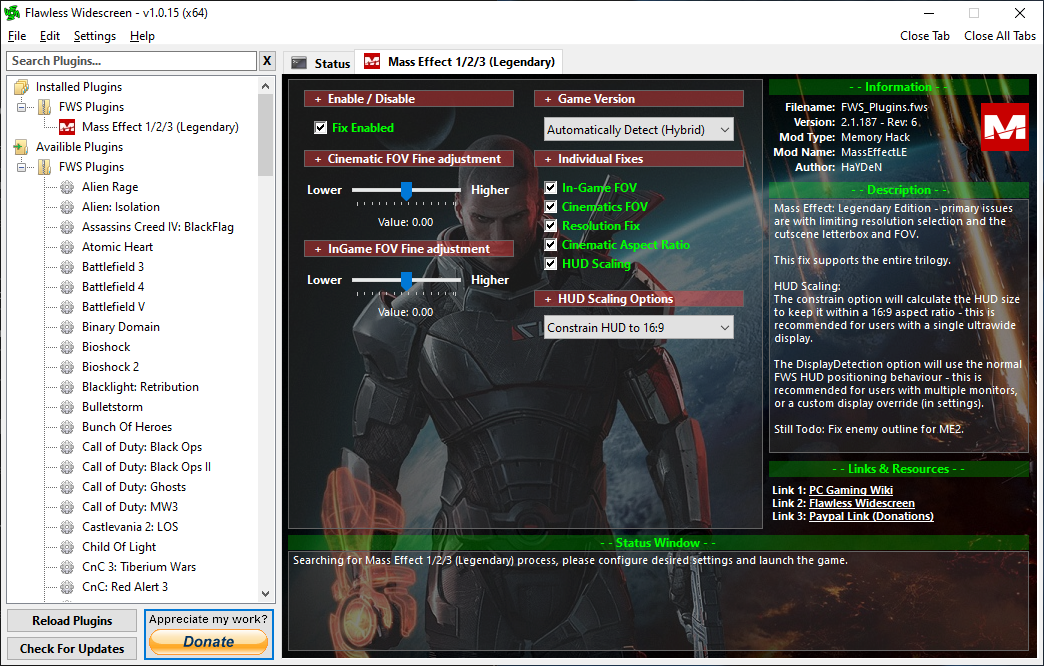Click the gear icon beside Binary Domain
This screenshot has height=666, width=1044.
pos(67,327)
